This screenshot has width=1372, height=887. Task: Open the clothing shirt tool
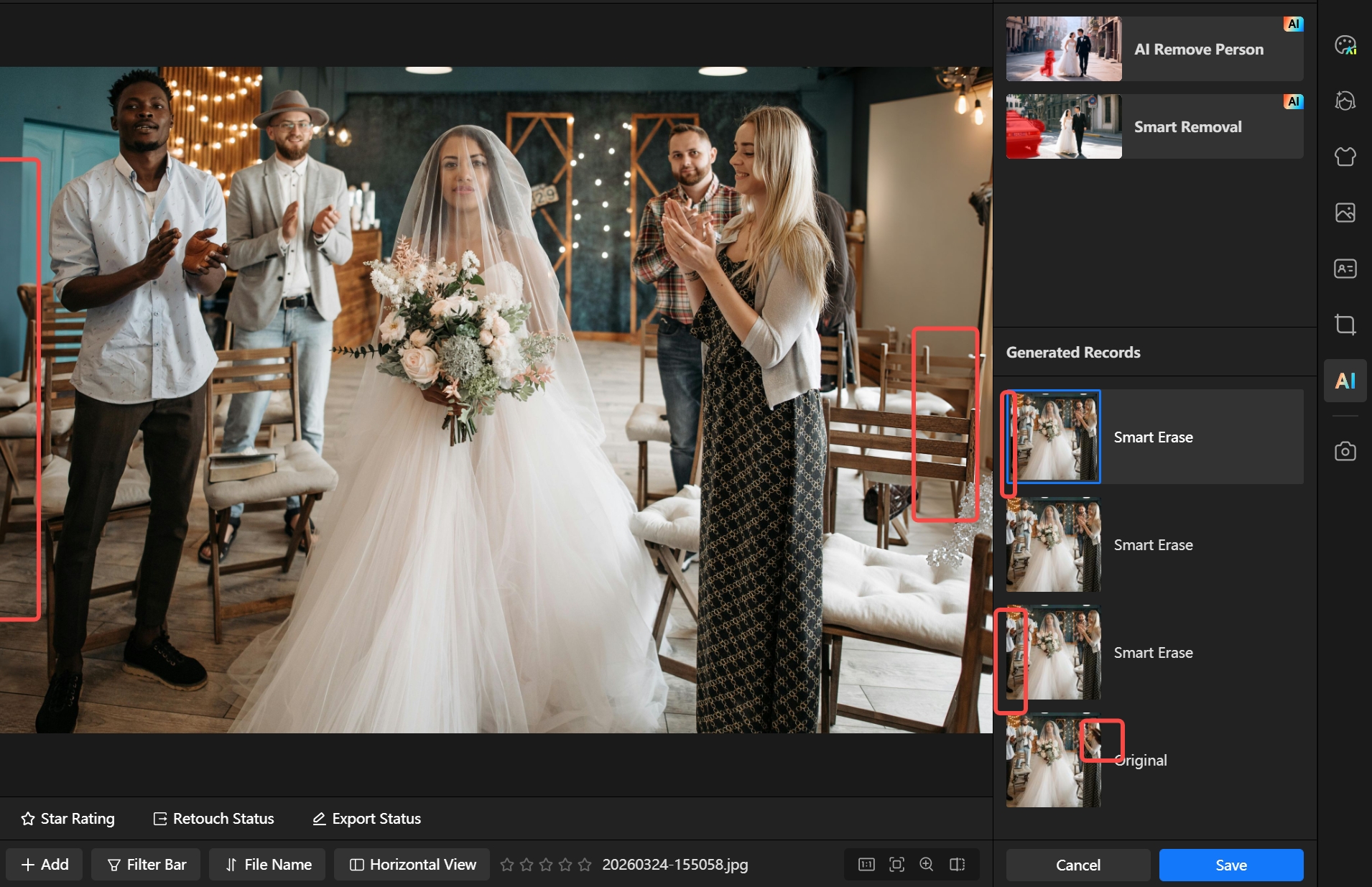click(x=1345, y=157)
